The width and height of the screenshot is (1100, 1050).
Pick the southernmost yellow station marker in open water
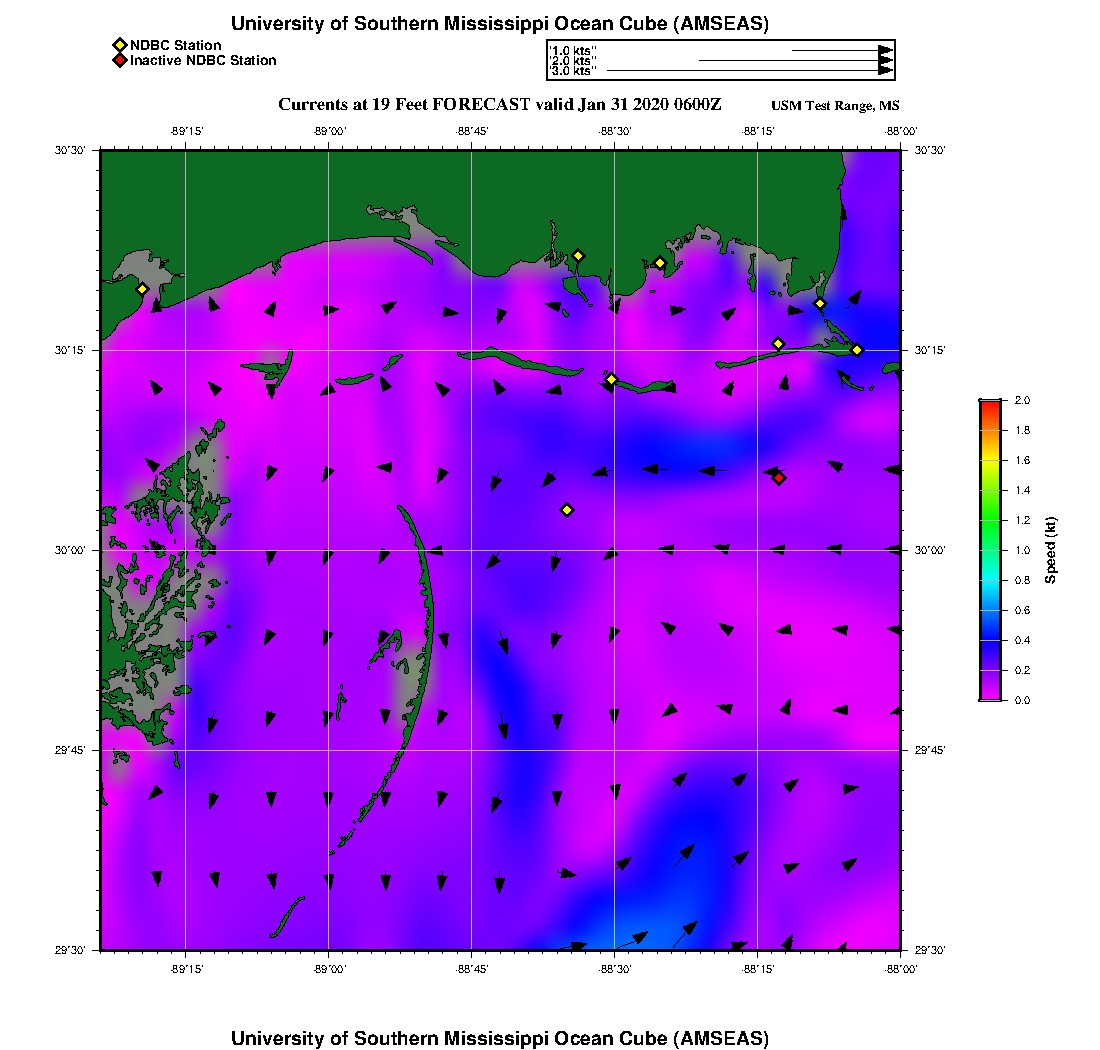(x=567, y=510)
